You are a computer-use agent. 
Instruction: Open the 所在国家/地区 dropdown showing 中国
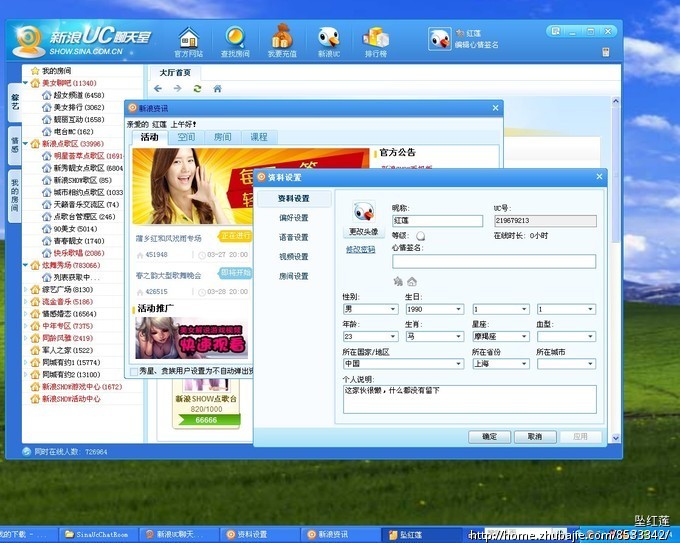(x=403, y=364)
